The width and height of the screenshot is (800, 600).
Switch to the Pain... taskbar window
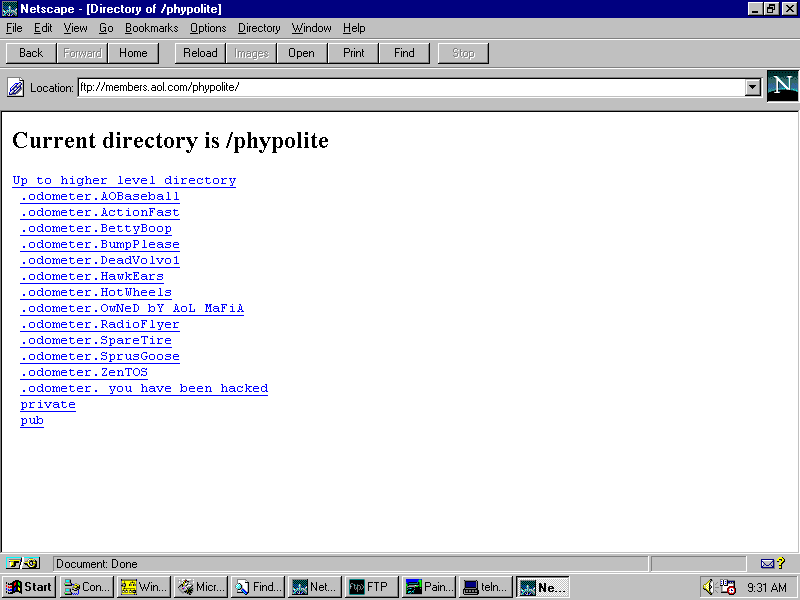(x=430, y=587)
